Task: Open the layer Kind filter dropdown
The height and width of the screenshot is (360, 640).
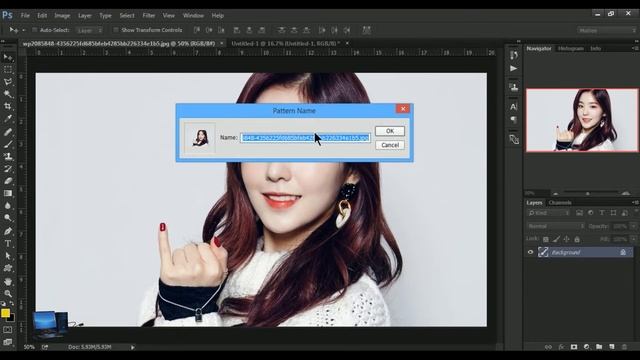Action: [548, 213]
